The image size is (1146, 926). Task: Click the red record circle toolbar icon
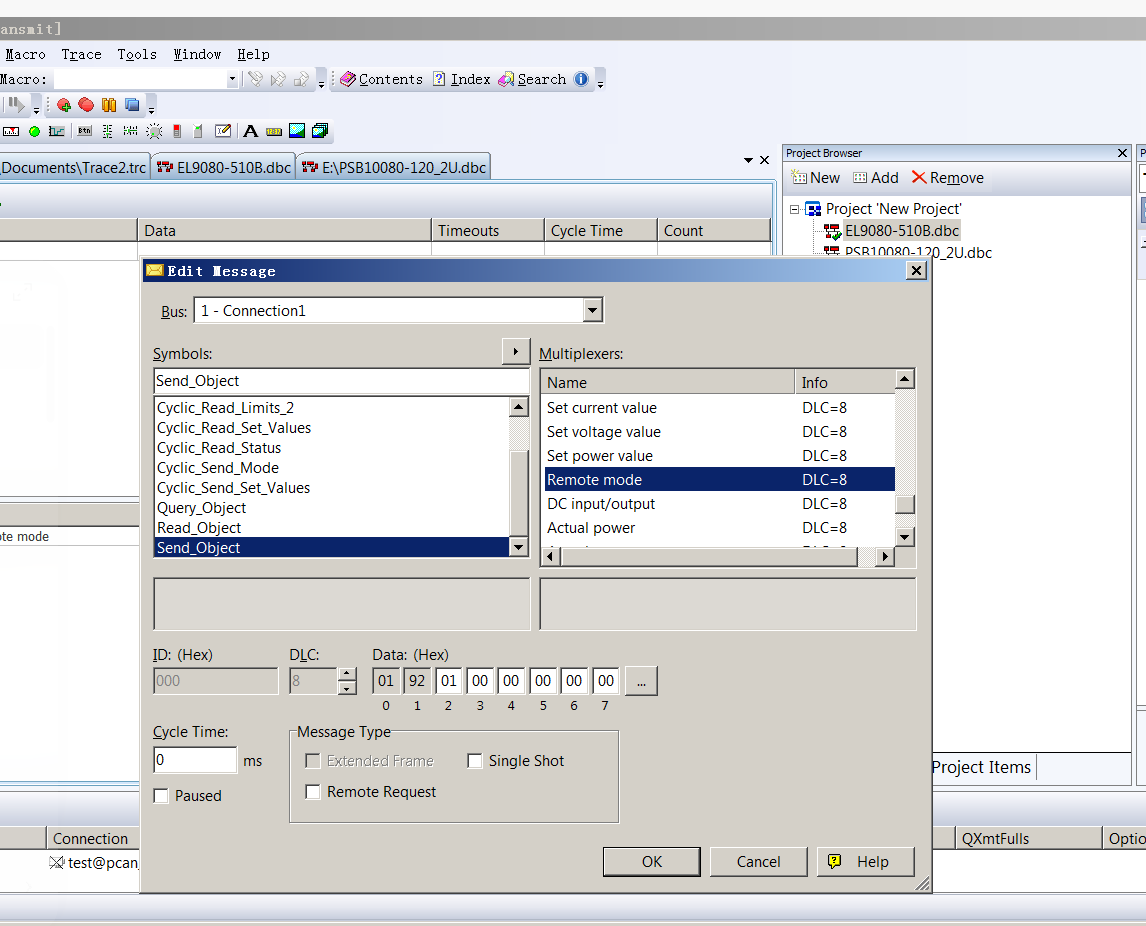pos(86,105)
